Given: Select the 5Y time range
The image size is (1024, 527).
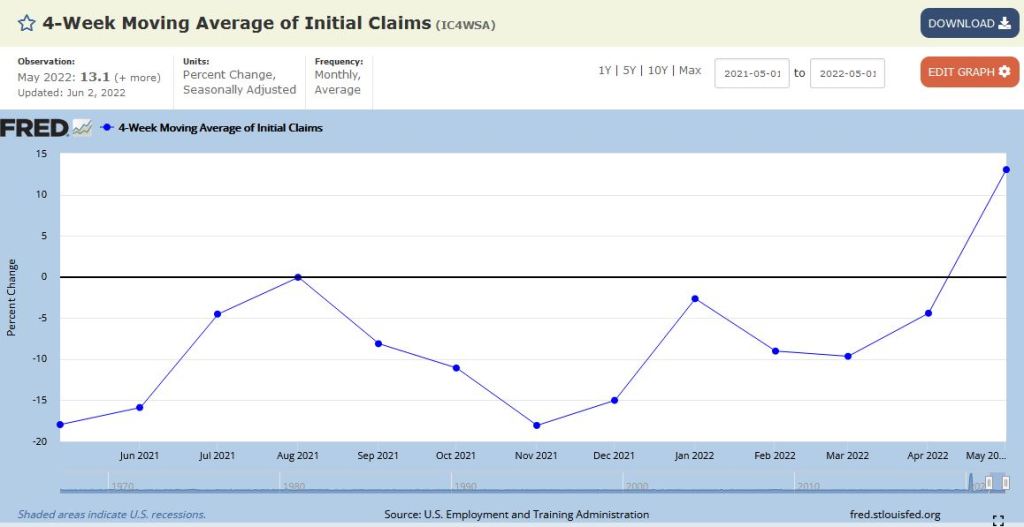Looking at the screenshot, I should 630,71.
